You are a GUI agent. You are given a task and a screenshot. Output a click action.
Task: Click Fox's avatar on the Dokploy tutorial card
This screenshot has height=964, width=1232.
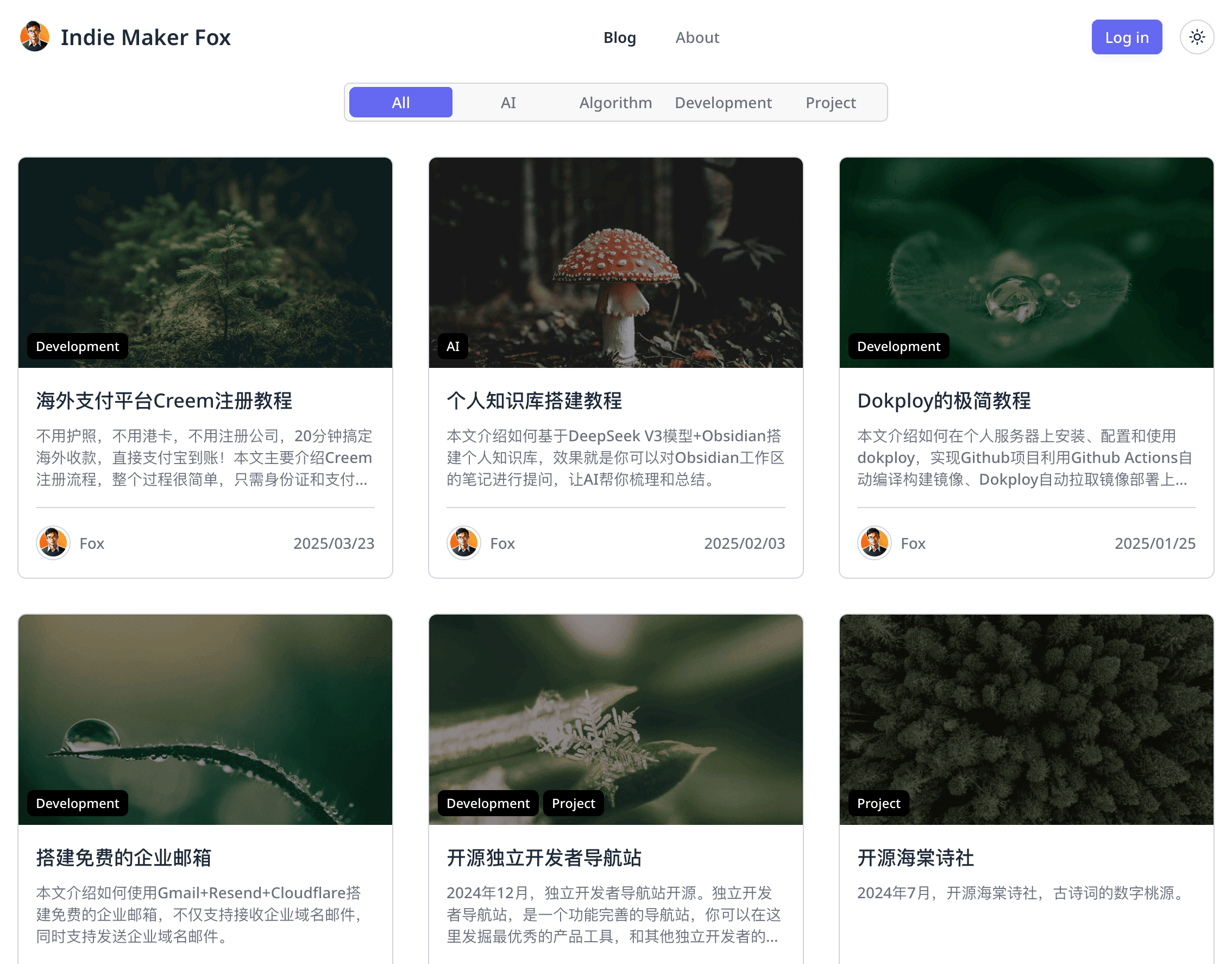pos(874,543)
